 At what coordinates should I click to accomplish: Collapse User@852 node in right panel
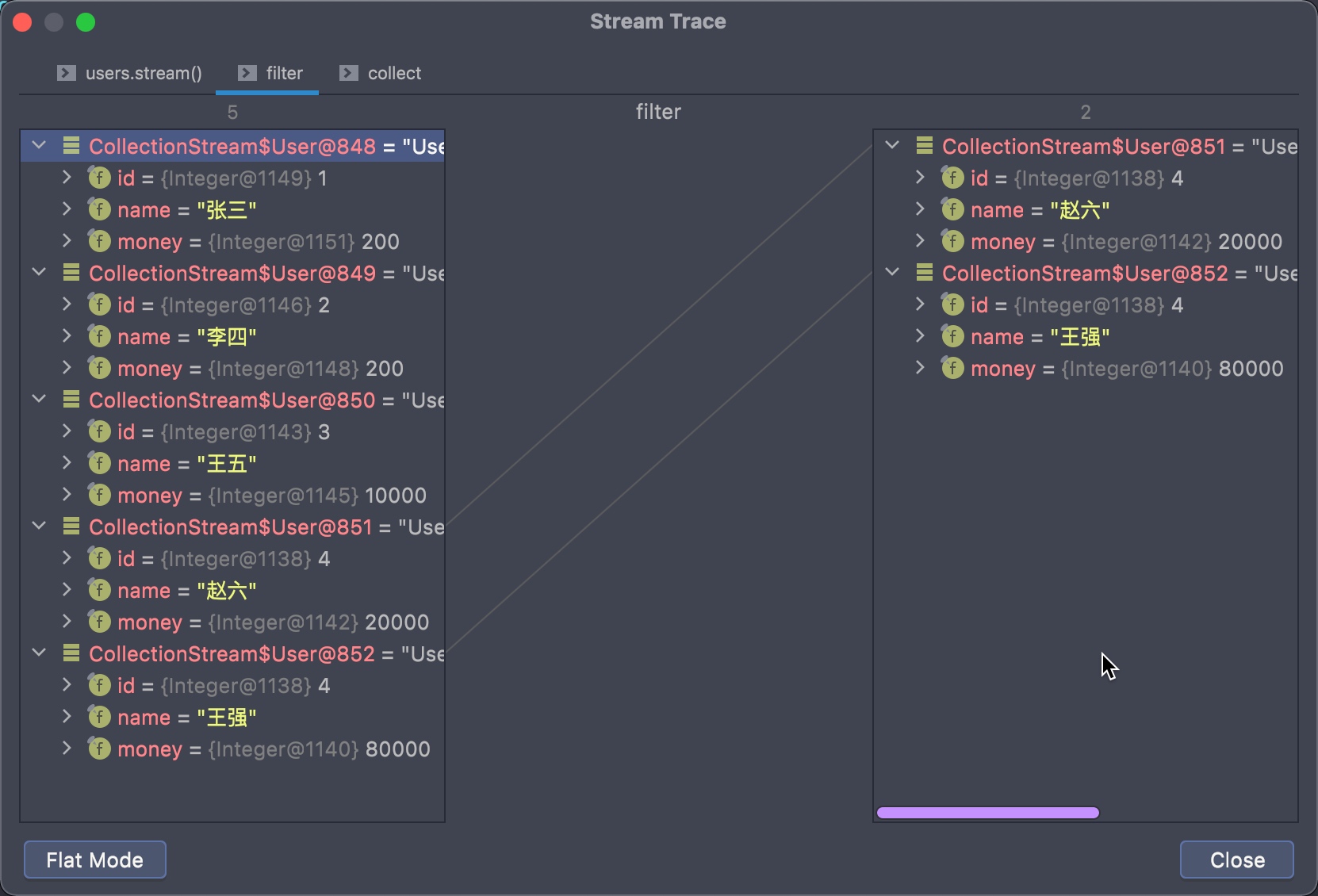pos(892,273)
